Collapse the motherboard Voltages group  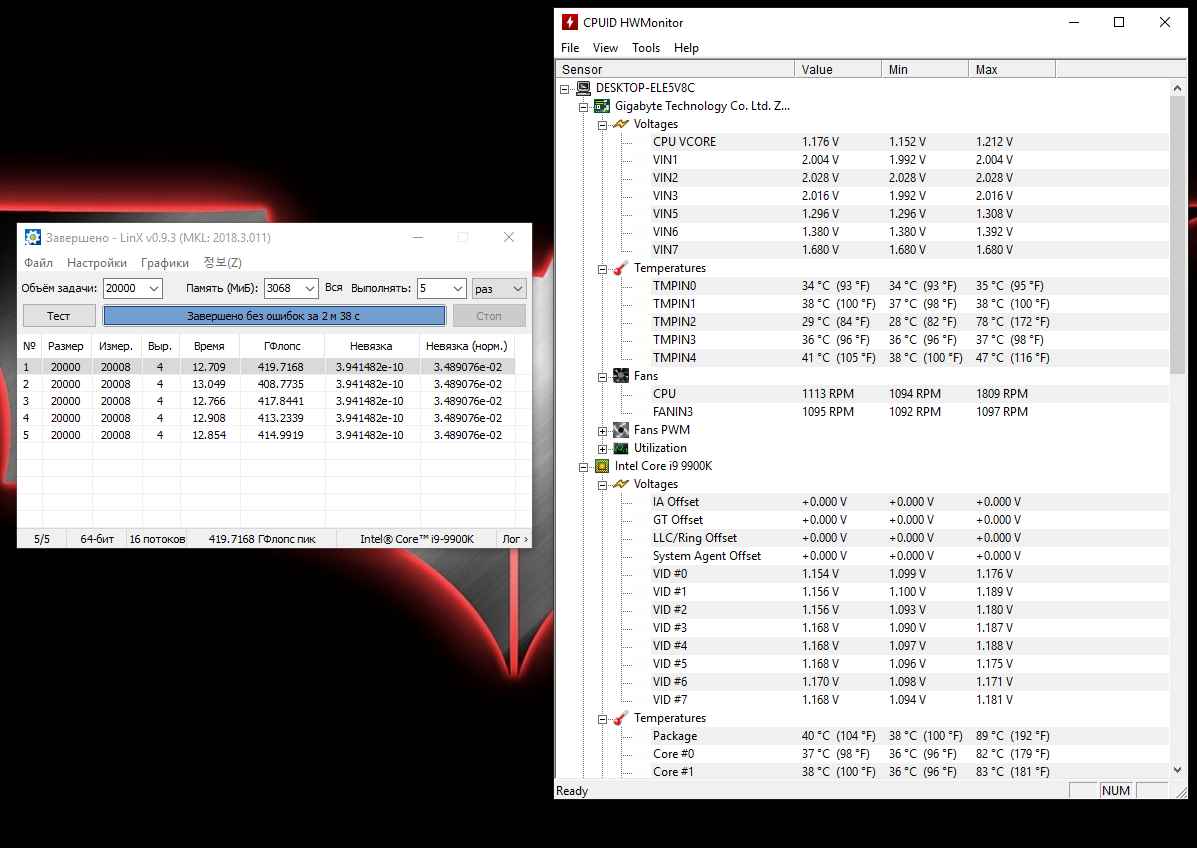602,124
